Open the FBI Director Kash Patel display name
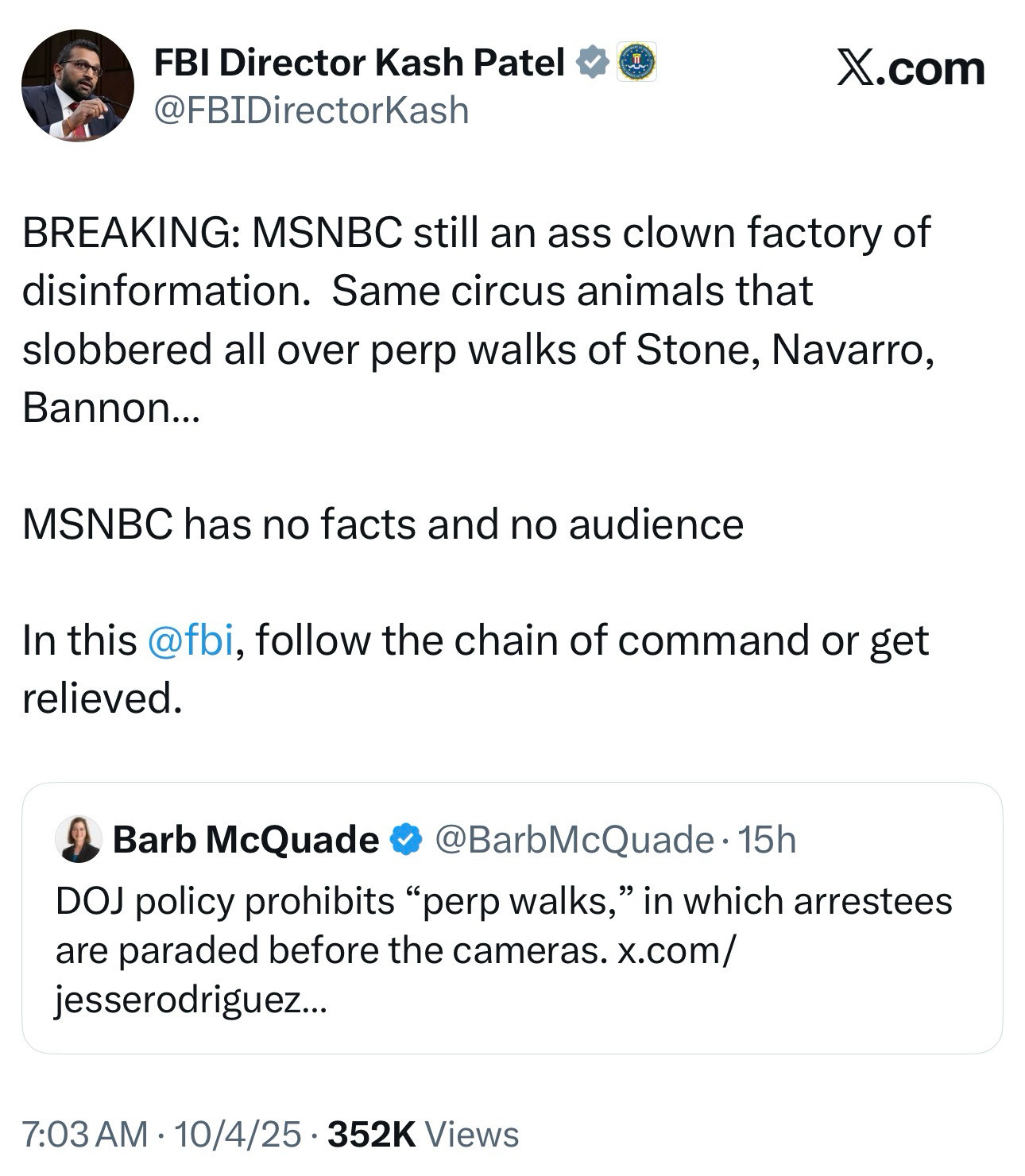The image size is (1025, 1176). [x=358, y=63]
